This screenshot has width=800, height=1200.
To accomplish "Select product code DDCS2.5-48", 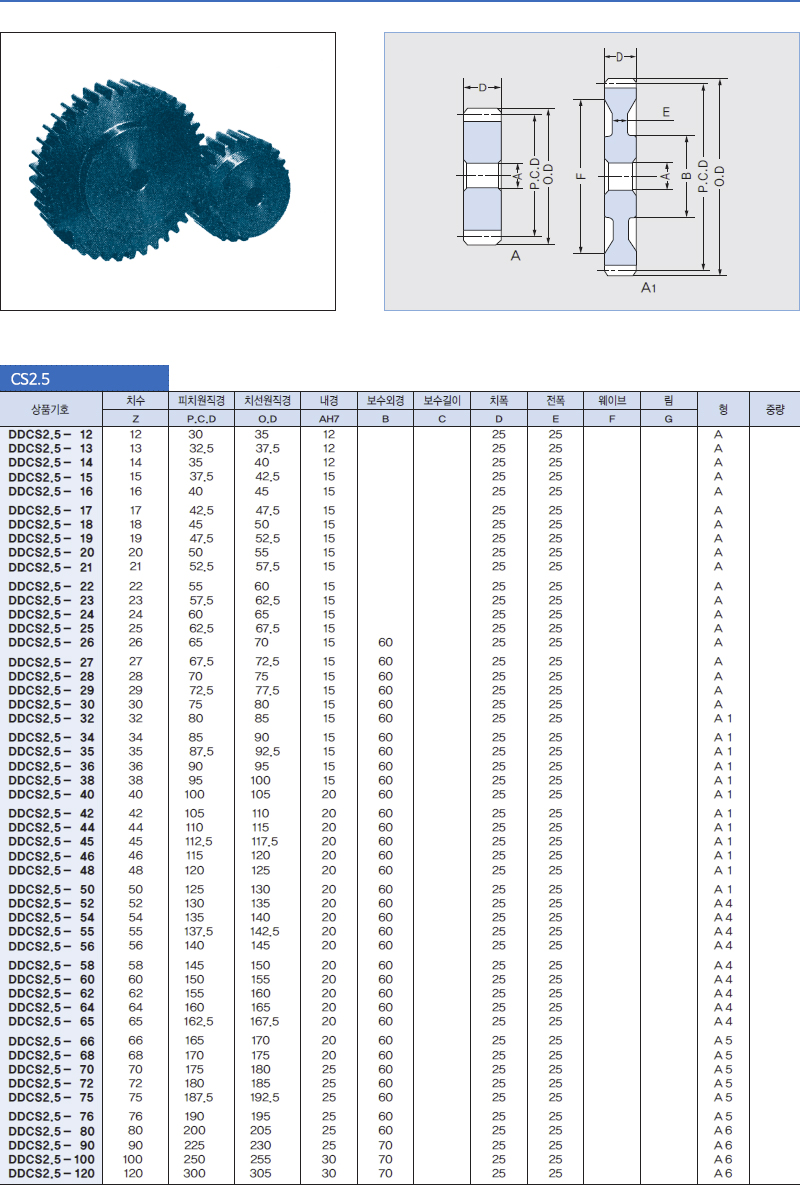I will click(x=50, y=870).
